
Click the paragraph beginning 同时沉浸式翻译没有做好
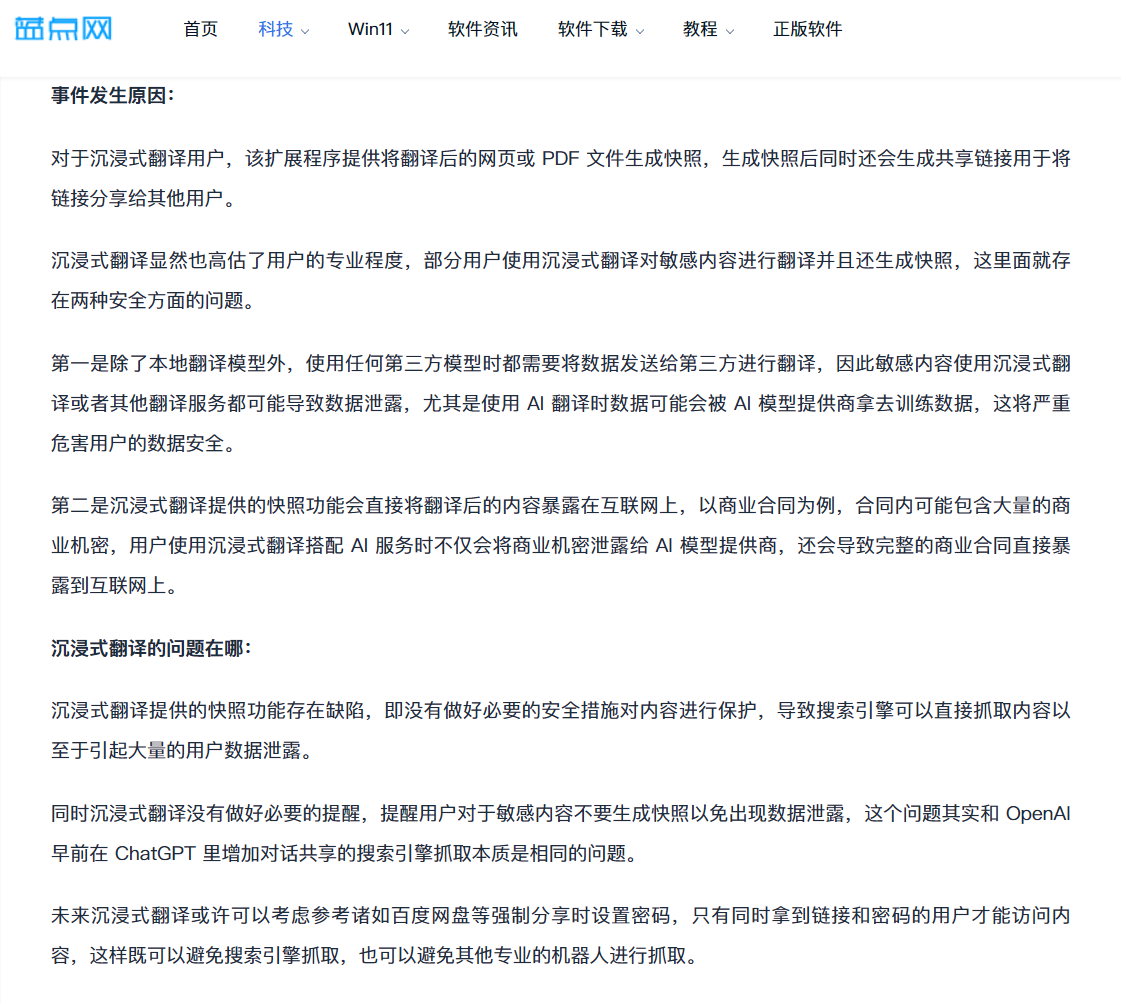point(560,833)
